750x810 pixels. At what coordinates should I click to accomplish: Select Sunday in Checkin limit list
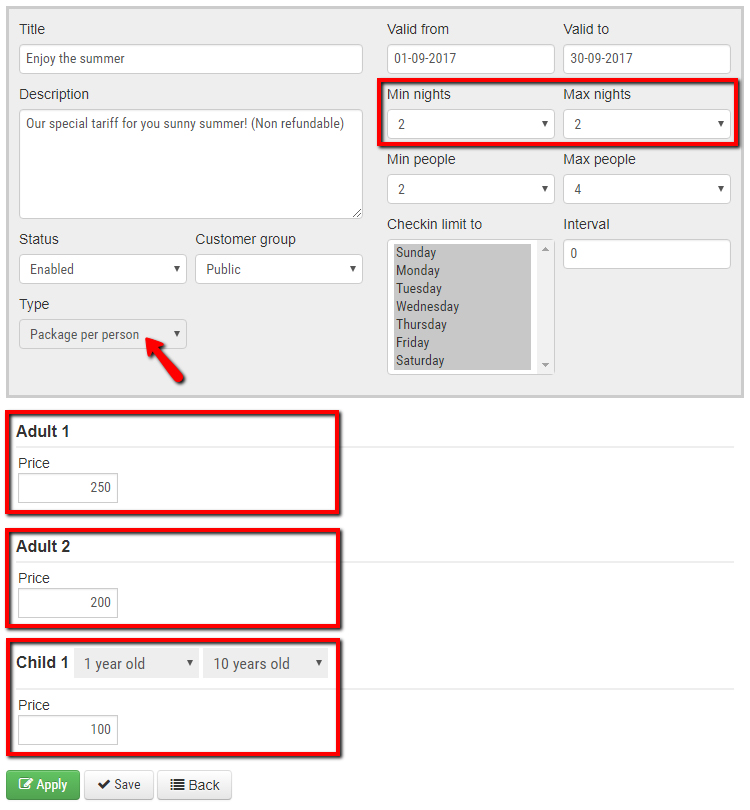tap(416, 253)
